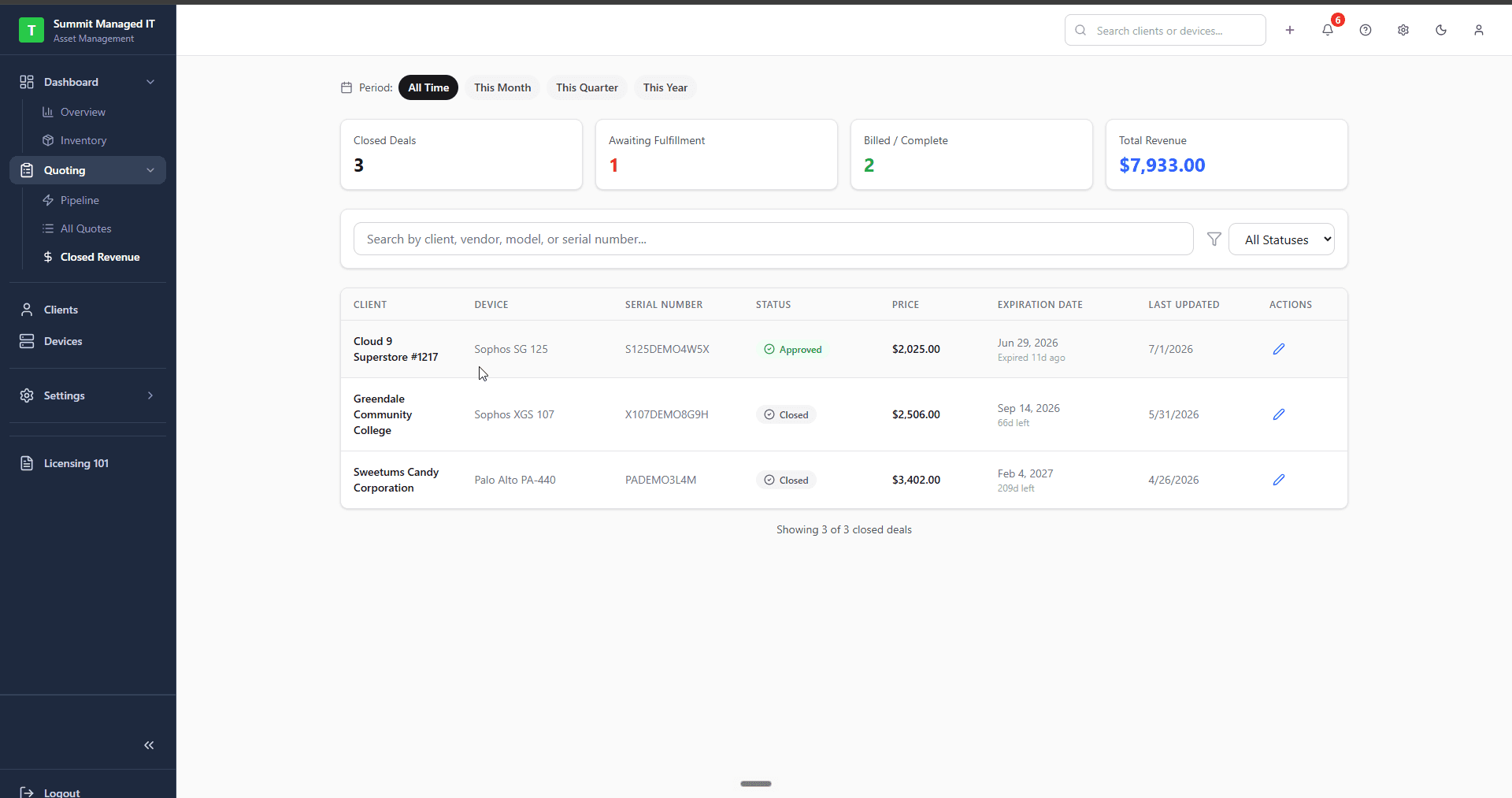
Task: Click the Closed Deals summary card
Action: pos(461,154)
